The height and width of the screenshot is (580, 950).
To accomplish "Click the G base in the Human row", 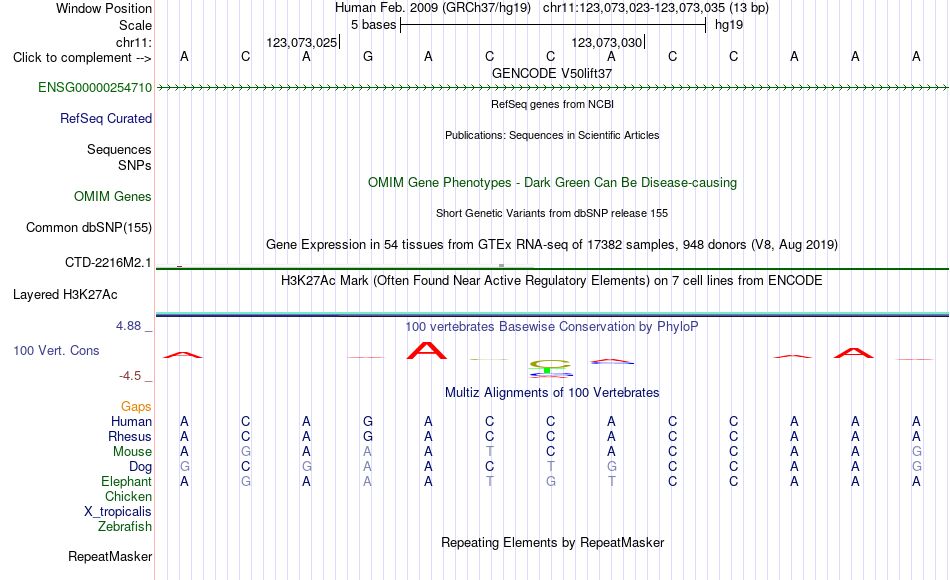I will (367, 421).
